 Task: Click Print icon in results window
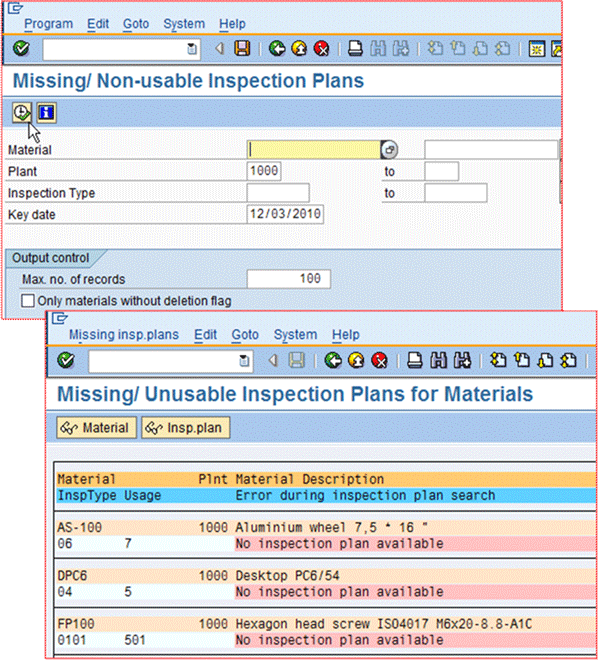tap(415, 361)
